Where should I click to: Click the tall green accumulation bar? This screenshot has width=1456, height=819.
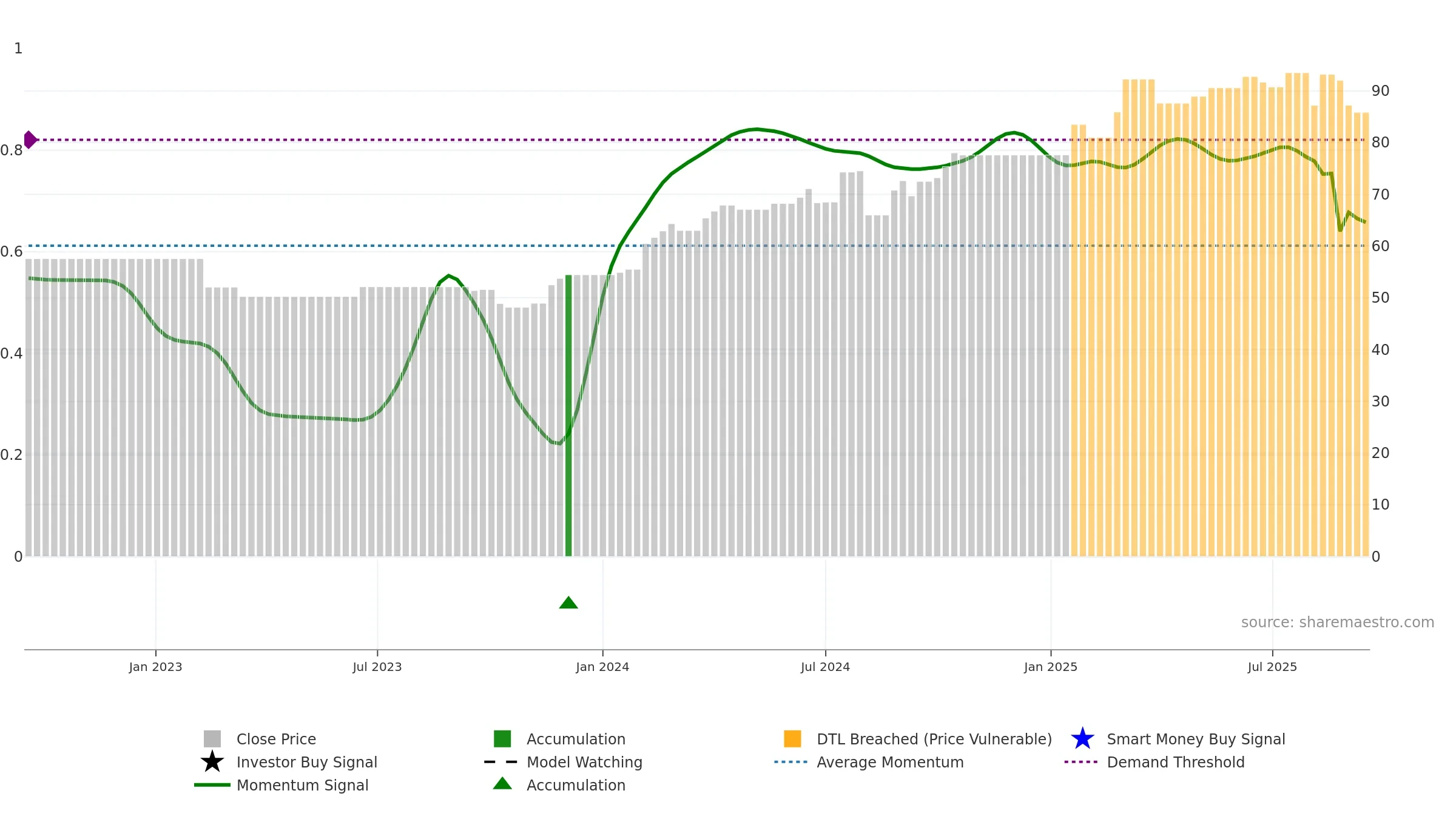pos(568,416)
